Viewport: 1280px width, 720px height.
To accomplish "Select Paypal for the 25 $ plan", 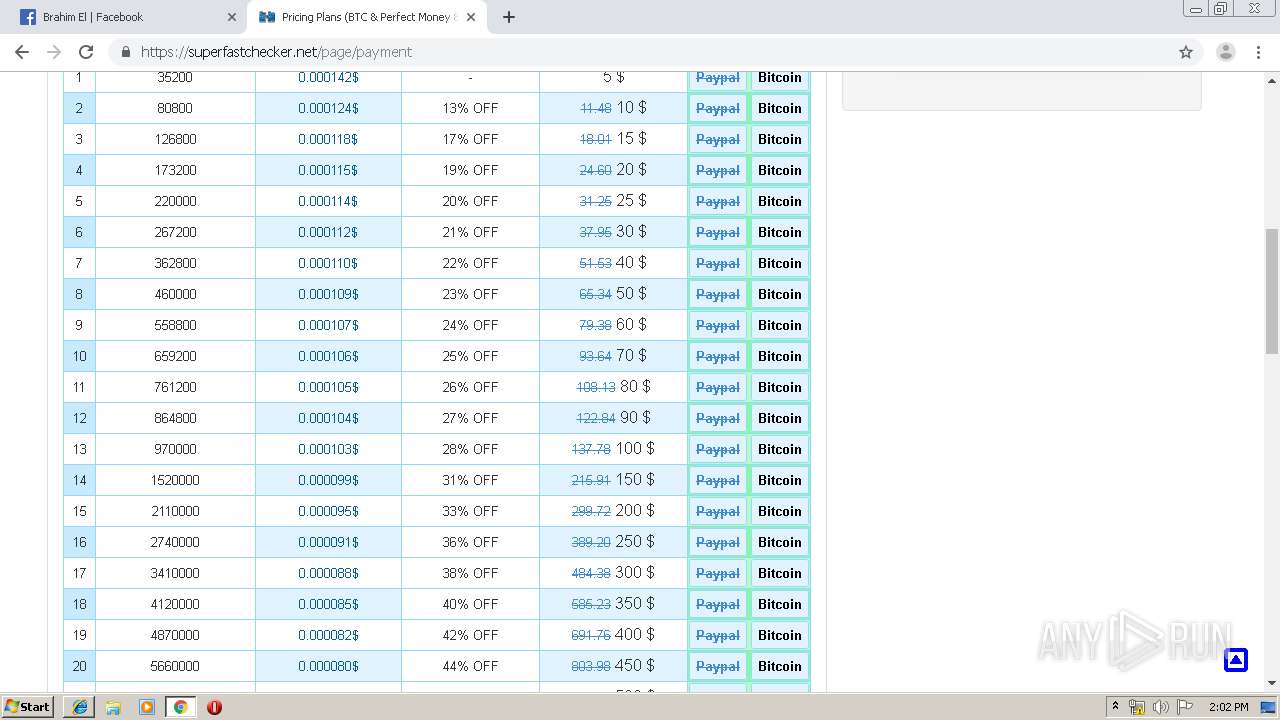I will pyautogui.click(x=718, y=201).
